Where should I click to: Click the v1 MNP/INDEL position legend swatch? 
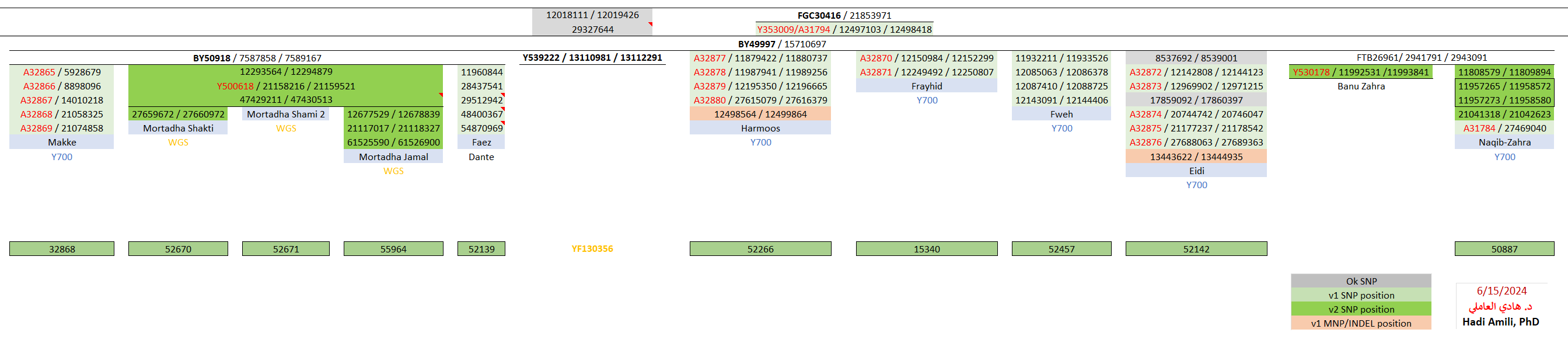coord(1360,323)
